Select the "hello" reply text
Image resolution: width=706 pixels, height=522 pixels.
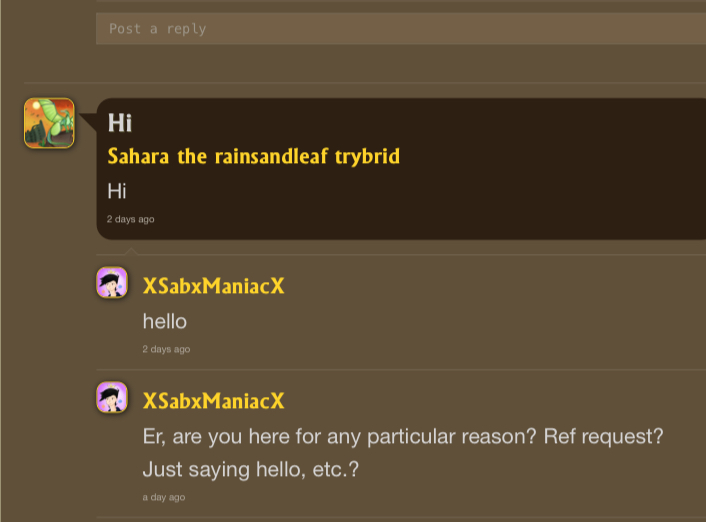click(x=165, y=322)
